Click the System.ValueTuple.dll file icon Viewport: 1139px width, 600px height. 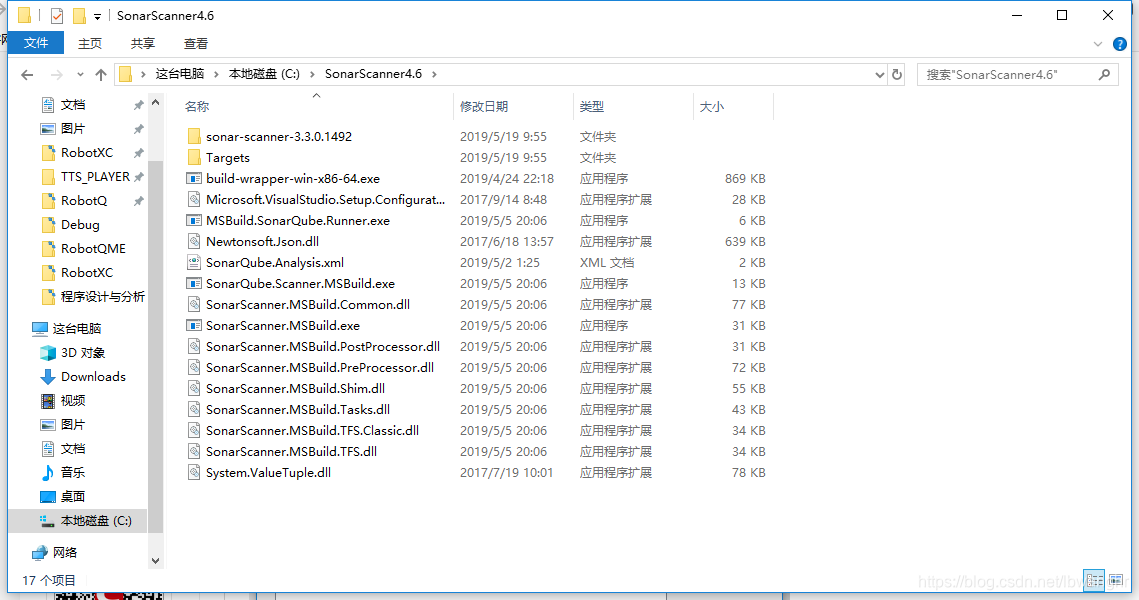pos(194,473)
